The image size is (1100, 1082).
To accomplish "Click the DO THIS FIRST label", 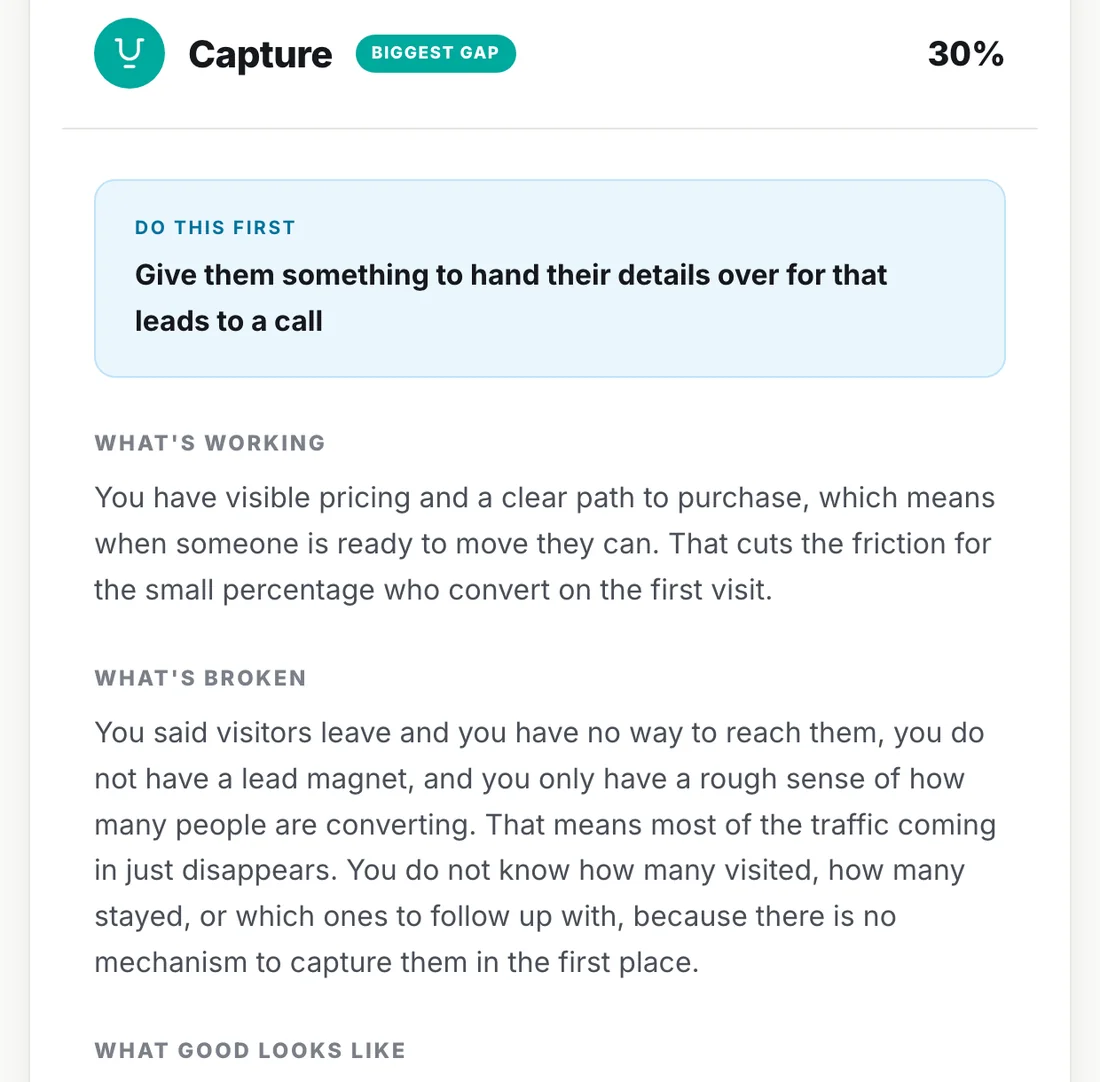I will 215,227.
